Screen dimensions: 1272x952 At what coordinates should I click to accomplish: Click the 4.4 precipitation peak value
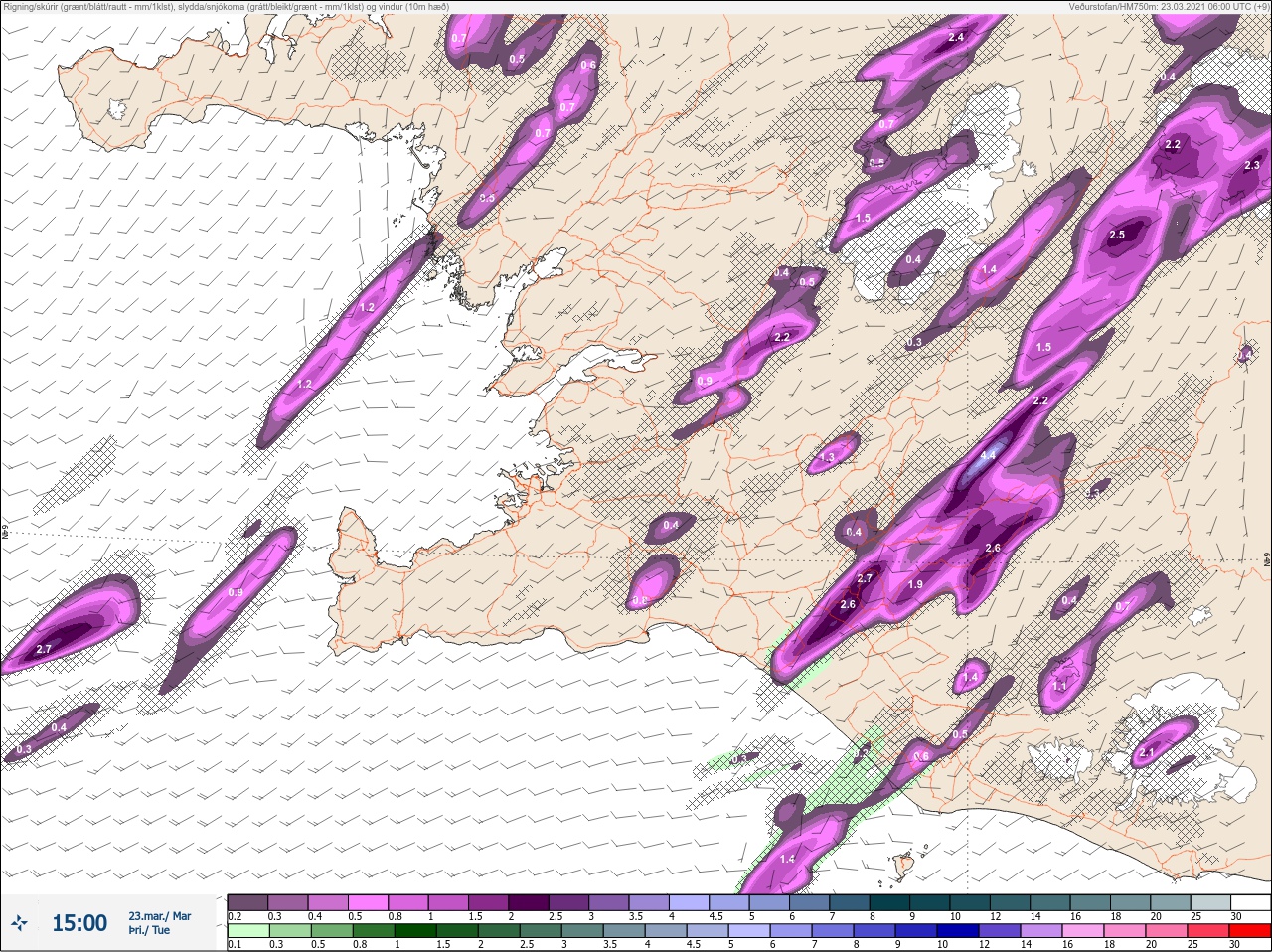(987, 455)
